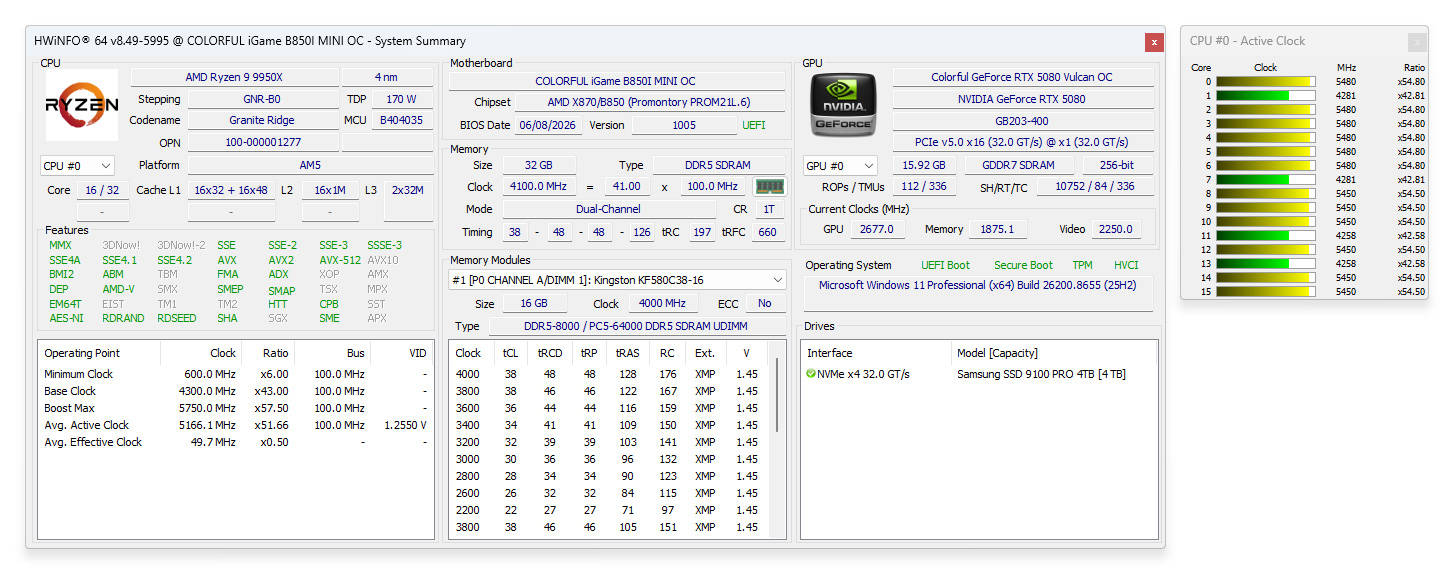Screen dimensions: 1454x574
Task: Click the 16 / 32 core count field
Action: point(102,190)
